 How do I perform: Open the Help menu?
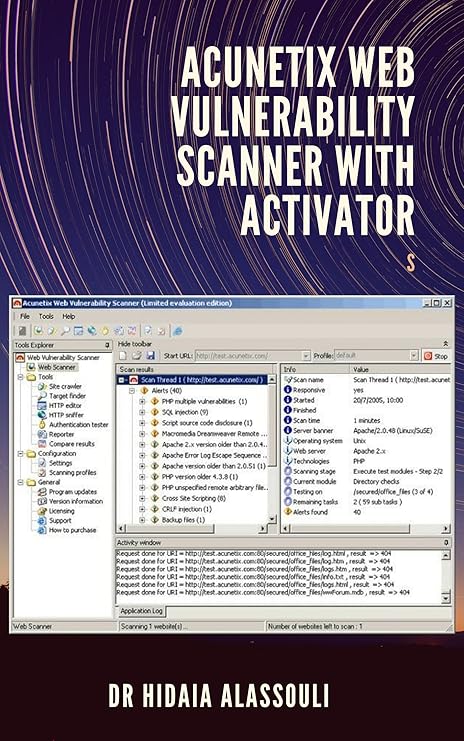[x=69, y=316]
